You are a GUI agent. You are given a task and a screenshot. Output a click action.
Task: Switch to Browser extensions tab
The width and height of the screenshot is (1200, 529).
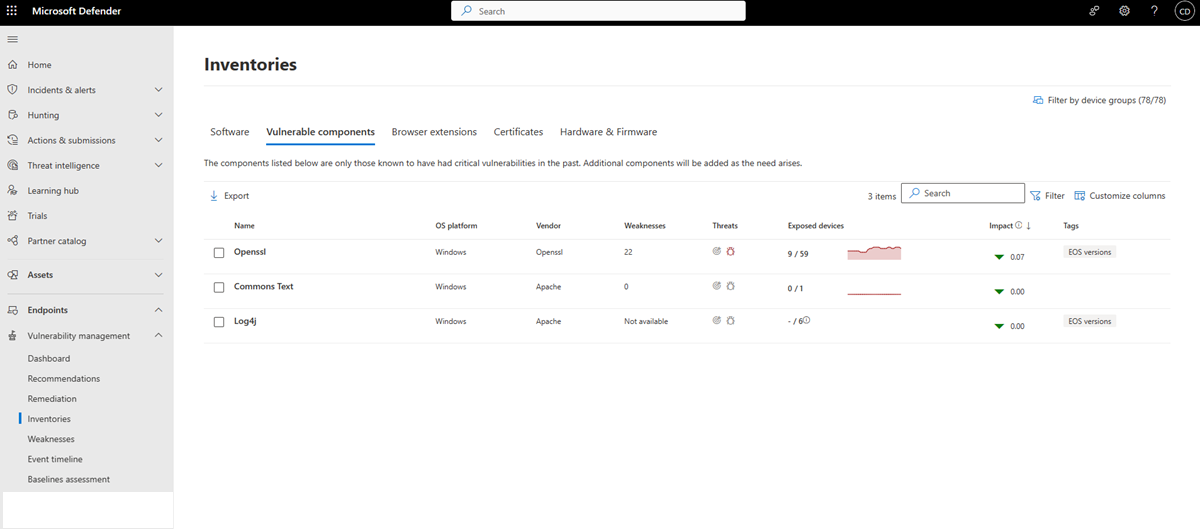tap(434, 132)
